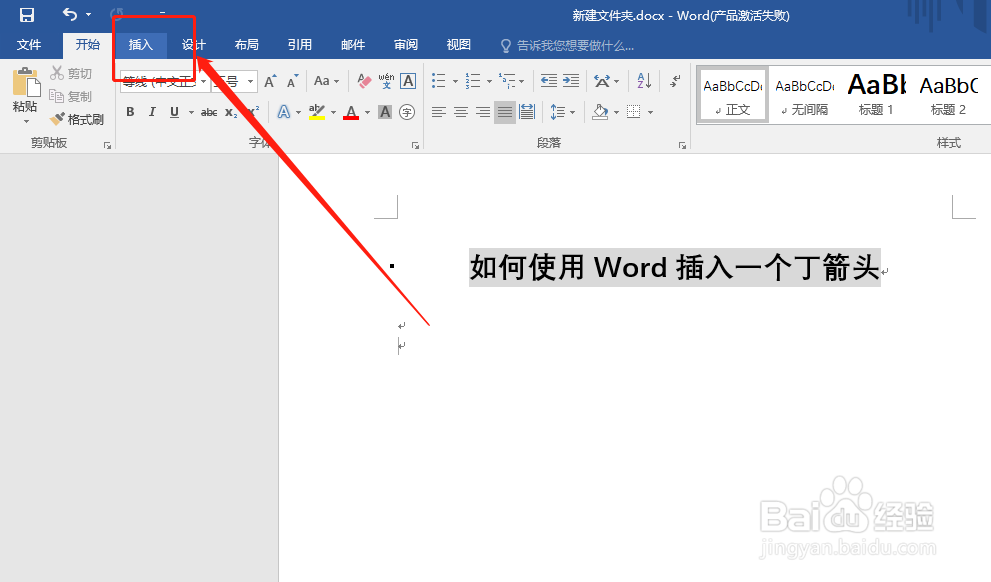
Task: Increase paragraph indent
Action: tap(571, 81)
